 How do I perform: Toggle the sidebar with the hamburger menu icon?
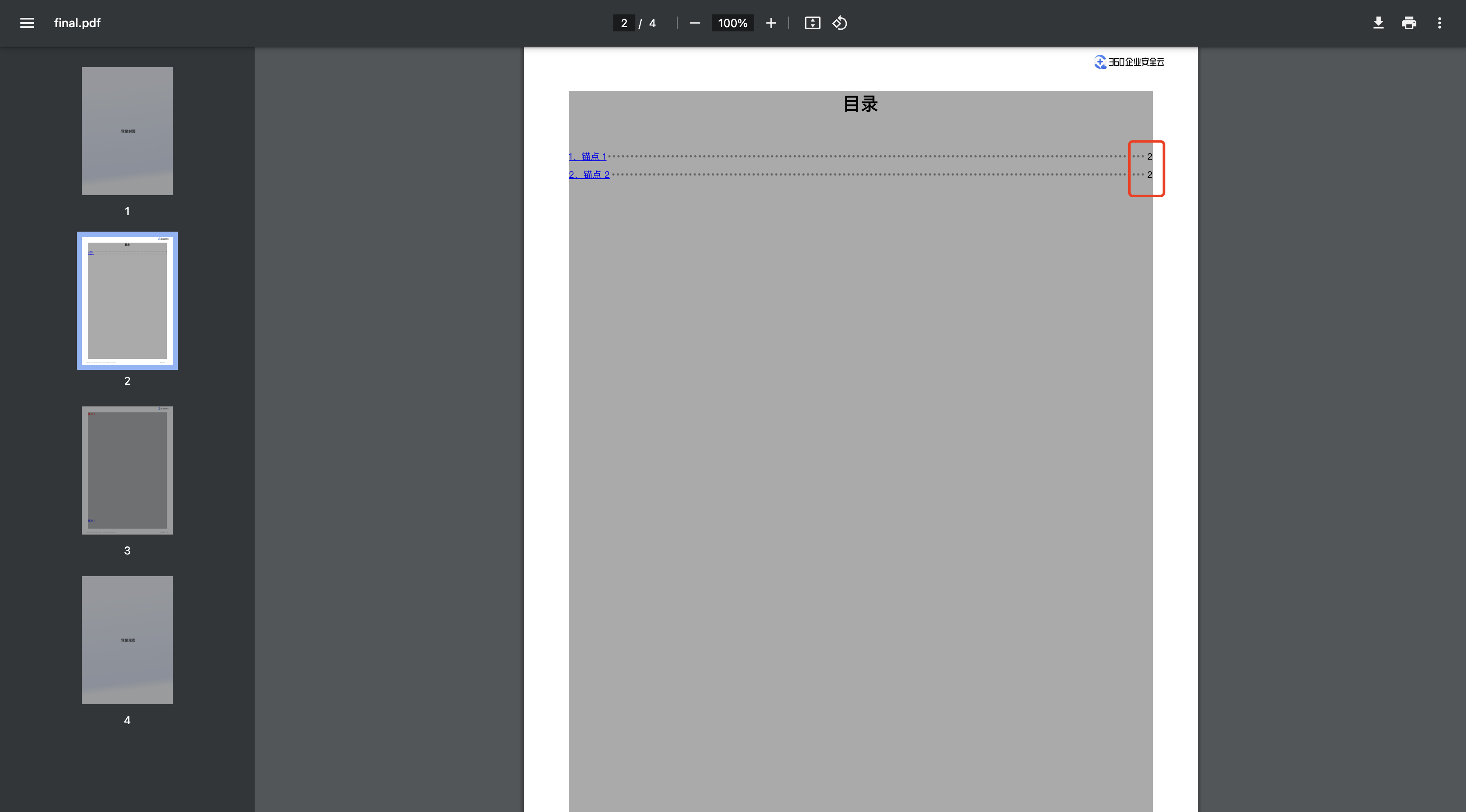(27, 23)
